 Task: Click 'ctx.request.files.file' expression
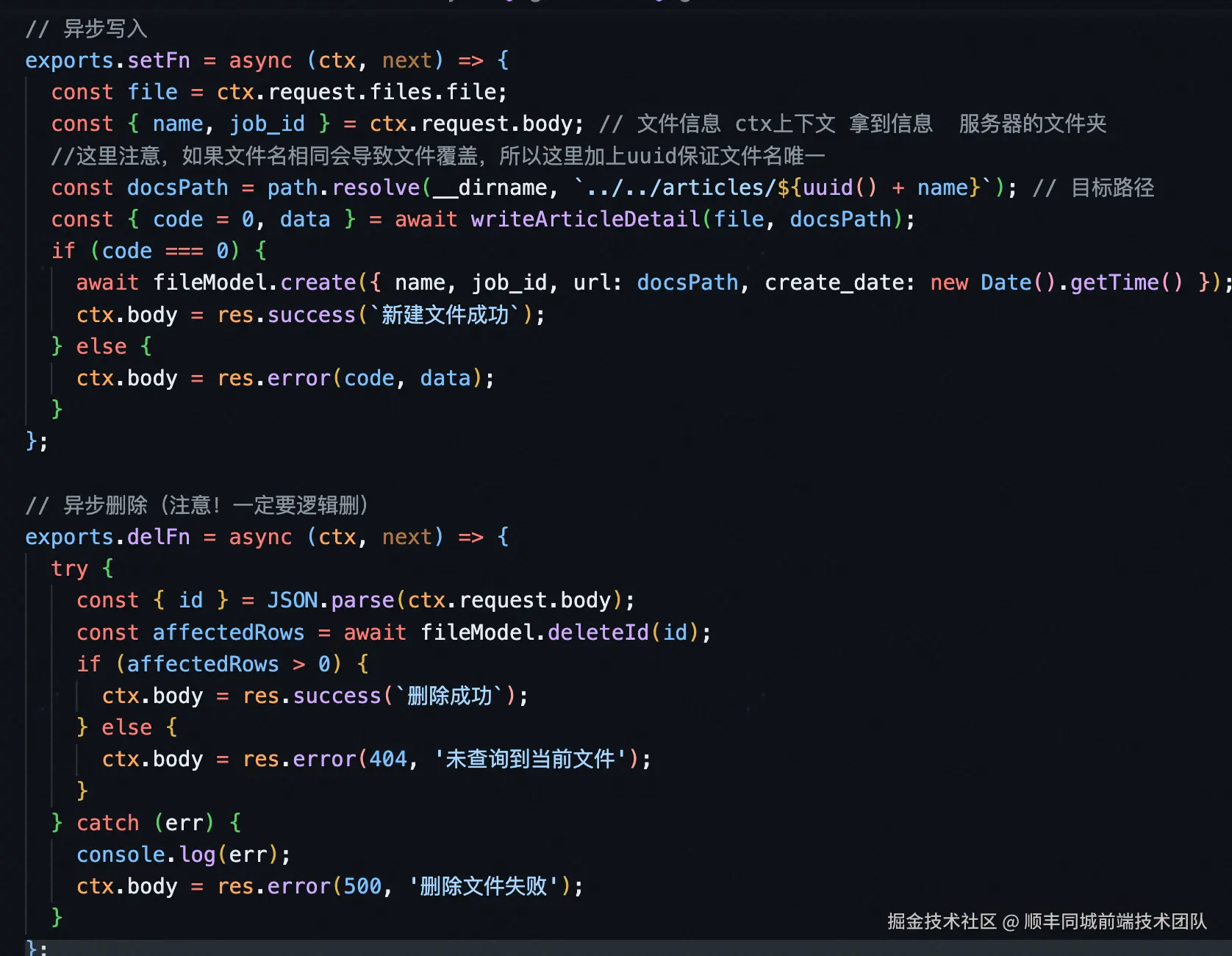pyautogui.click(x=357, y=92)
